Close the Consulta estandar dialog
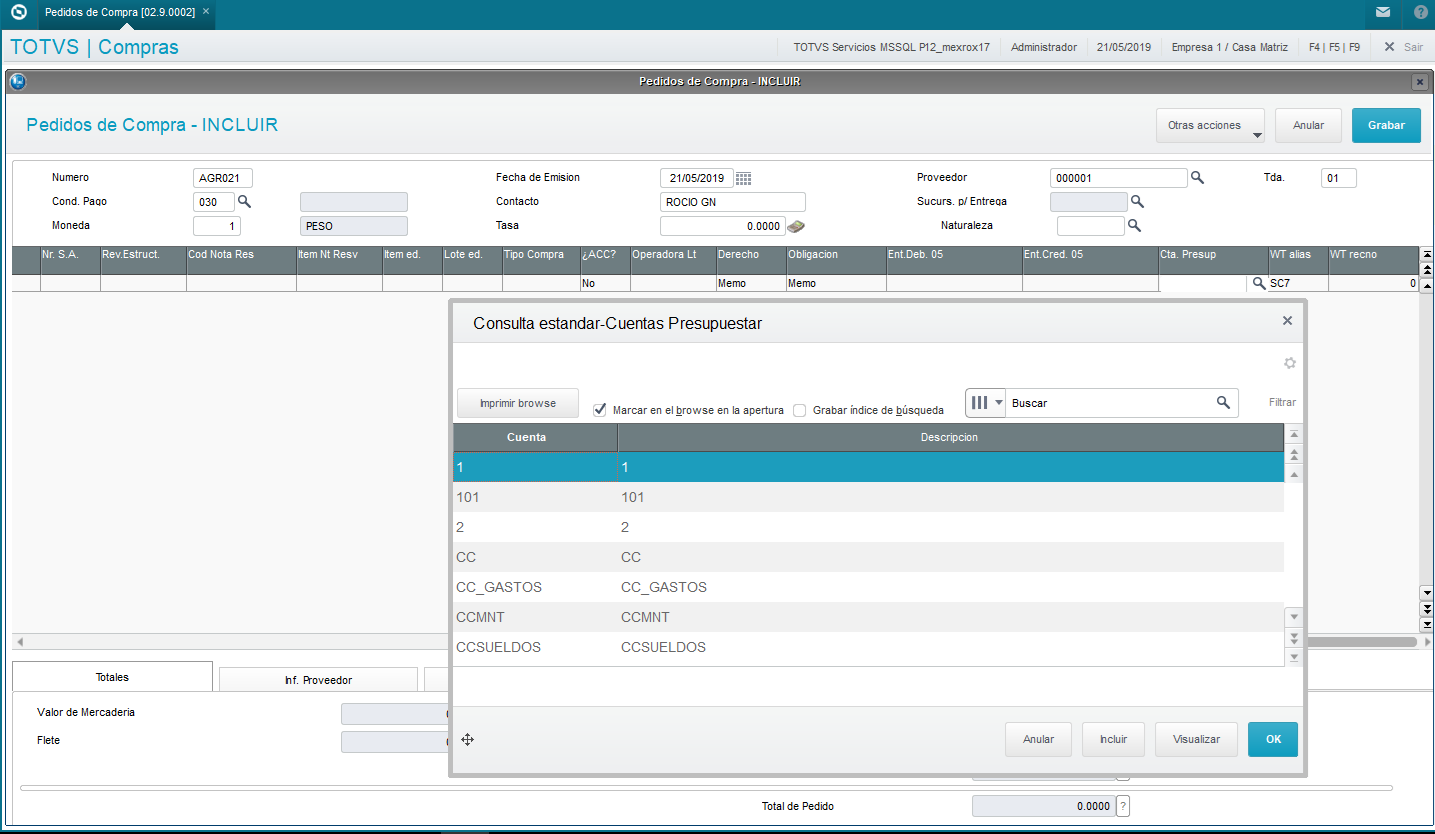This screenshot has width=1435, height=834. coord(1287,321)
